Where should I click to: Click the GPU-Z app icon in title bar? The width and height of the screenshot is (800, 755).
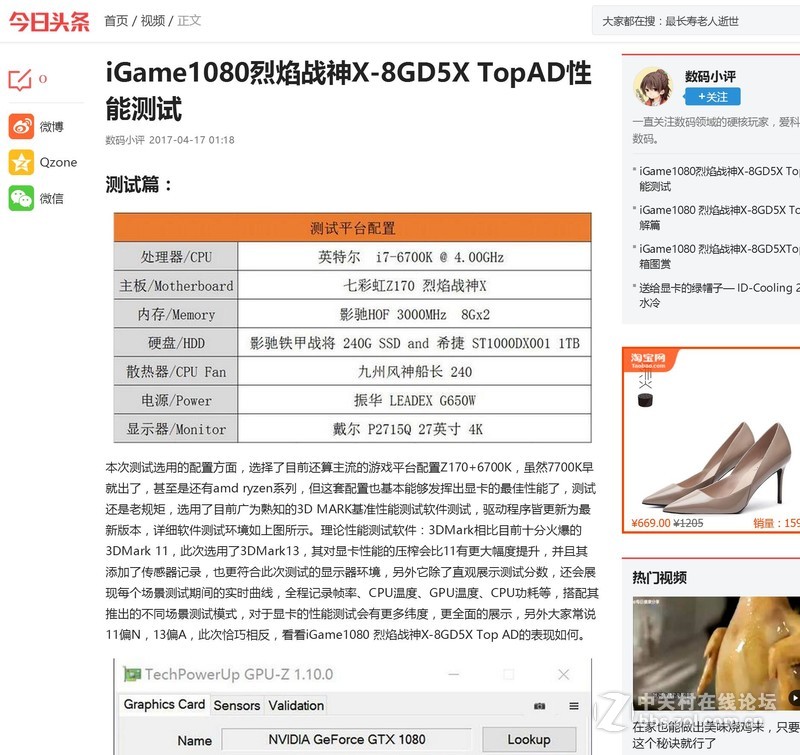132,674
